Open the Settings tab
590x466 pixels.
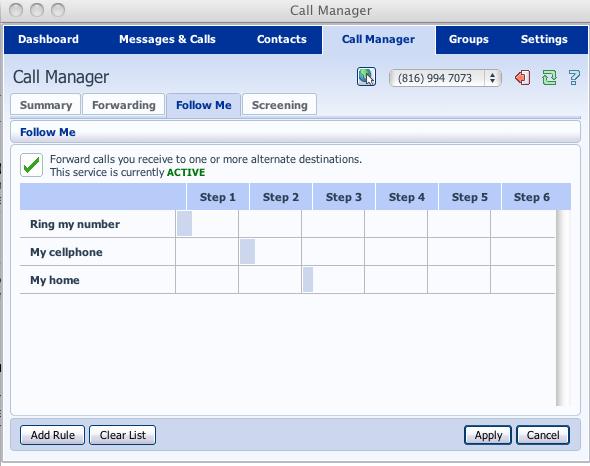[x=544, y=39]
